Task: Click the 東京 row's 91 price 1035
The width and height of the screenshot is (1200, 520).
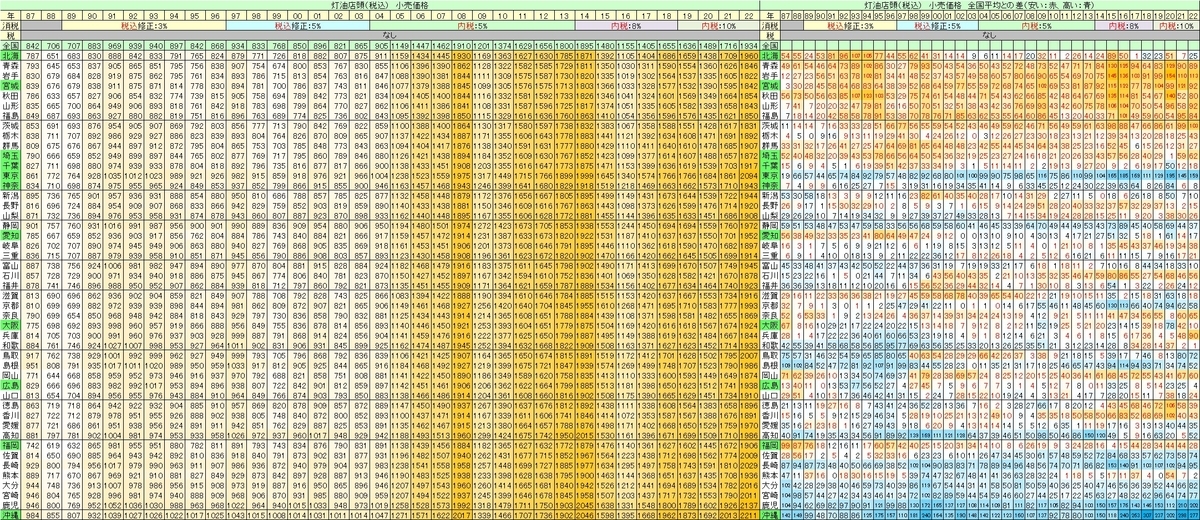Action: coord(113,175)
